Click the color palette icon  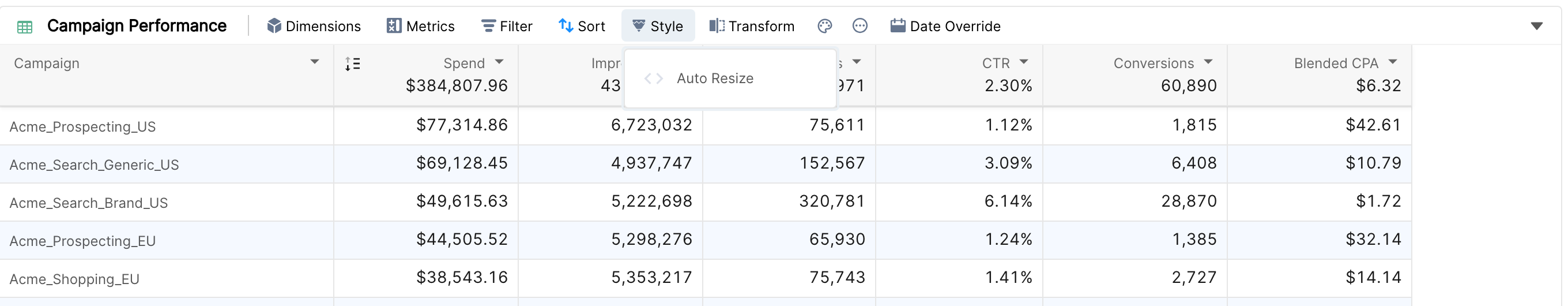tap(825, 25)
